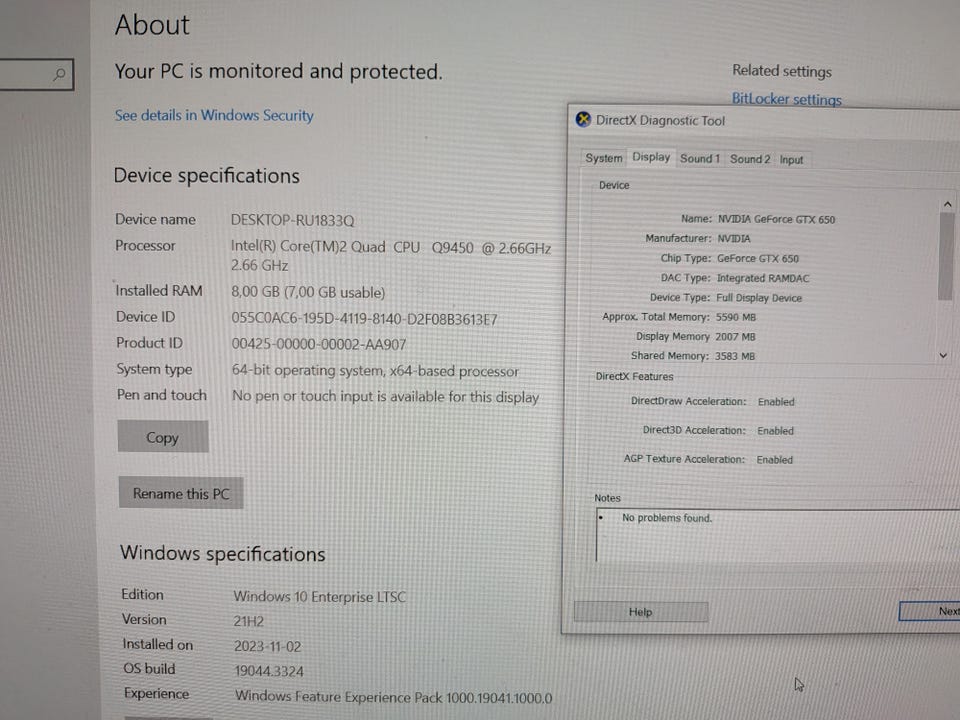Click the Device list scroll up arrow
Image resolution: width=960 pixels, height=720 pixels.
[947, 204]
